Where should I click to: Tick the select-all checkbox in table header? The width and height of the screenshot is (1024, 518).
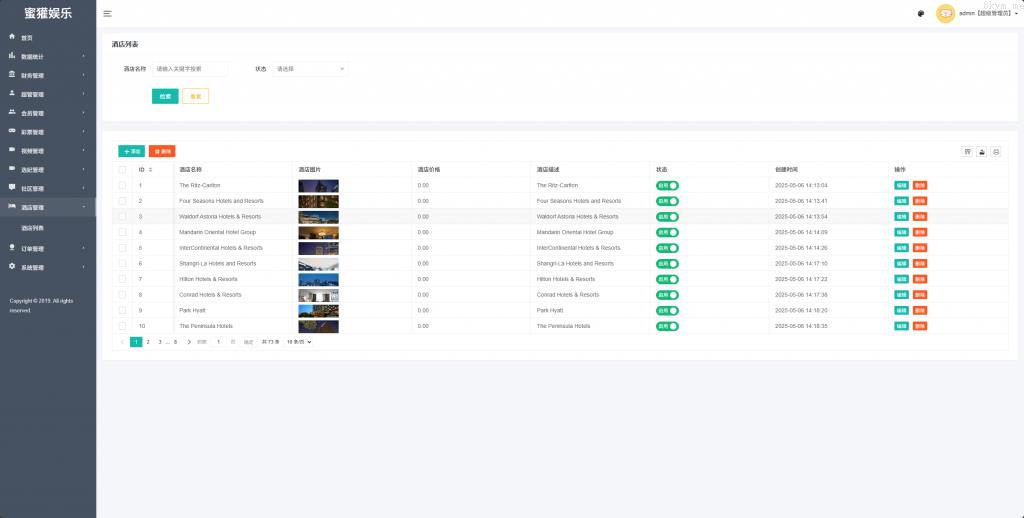[x=123, y=170]
